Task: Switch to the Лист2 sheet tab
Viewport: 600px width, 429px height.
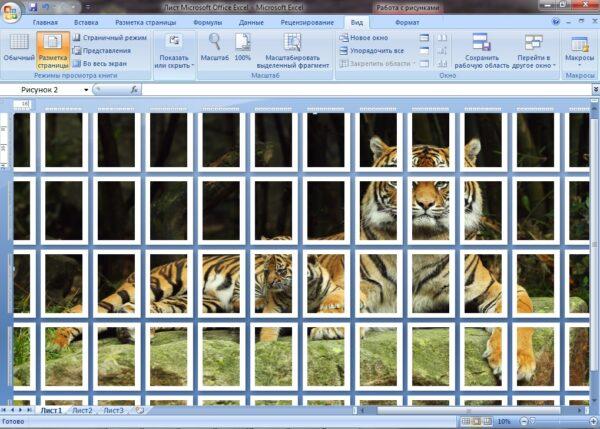Action: pyautogui.click(x=82, y=410)
